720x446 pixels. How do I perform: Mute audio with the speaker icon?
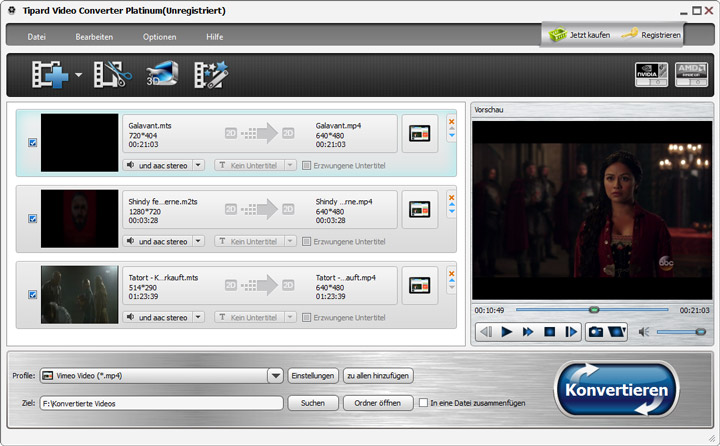[x=644, y=332]
